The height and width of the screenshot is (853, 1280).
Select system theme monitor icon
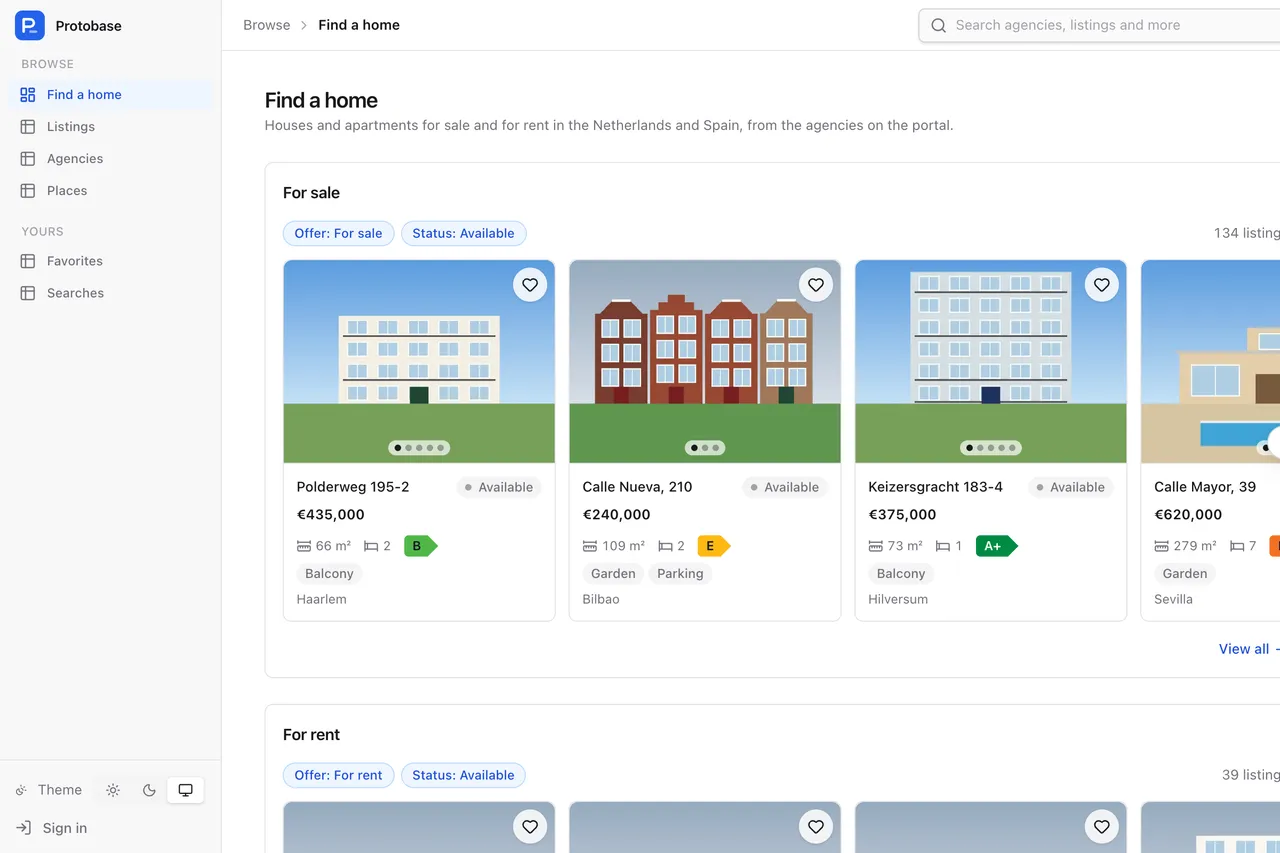click(x=185, y=790)
